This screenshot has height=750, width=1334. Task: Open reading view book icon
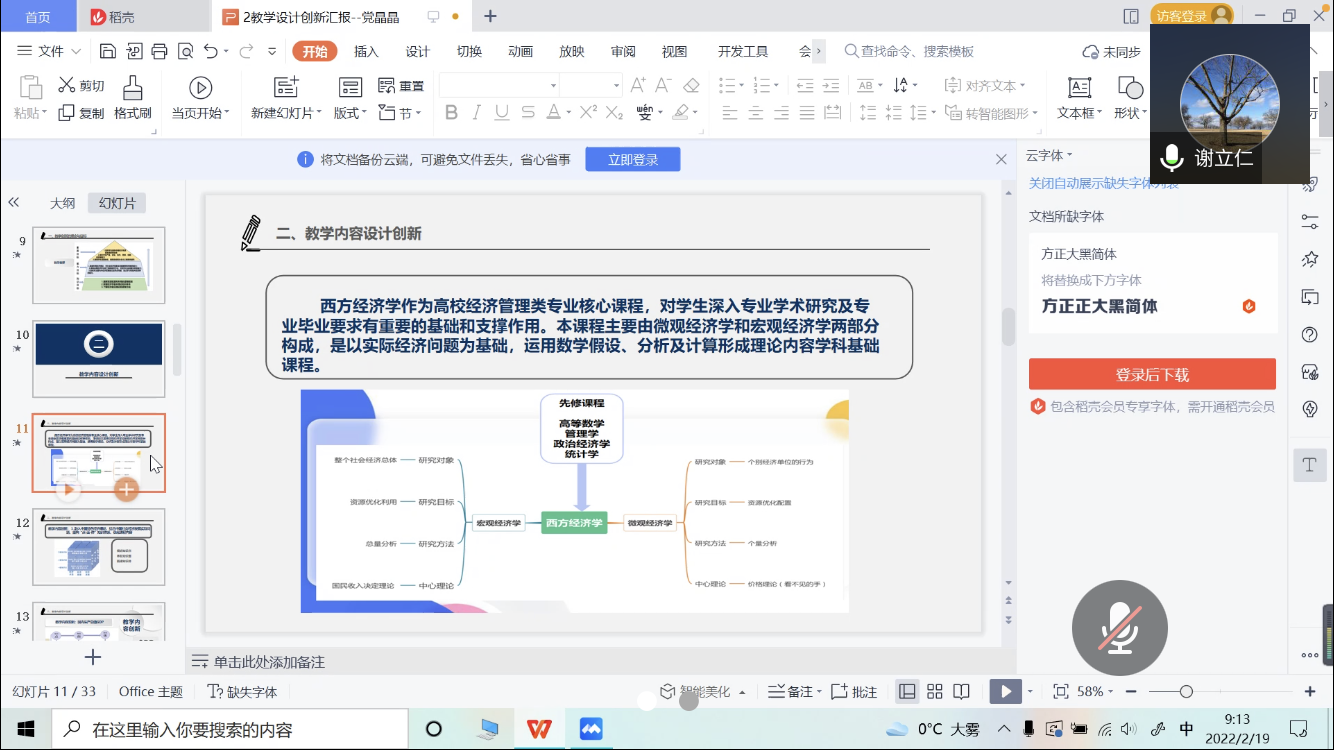click(x=961, y=692)
